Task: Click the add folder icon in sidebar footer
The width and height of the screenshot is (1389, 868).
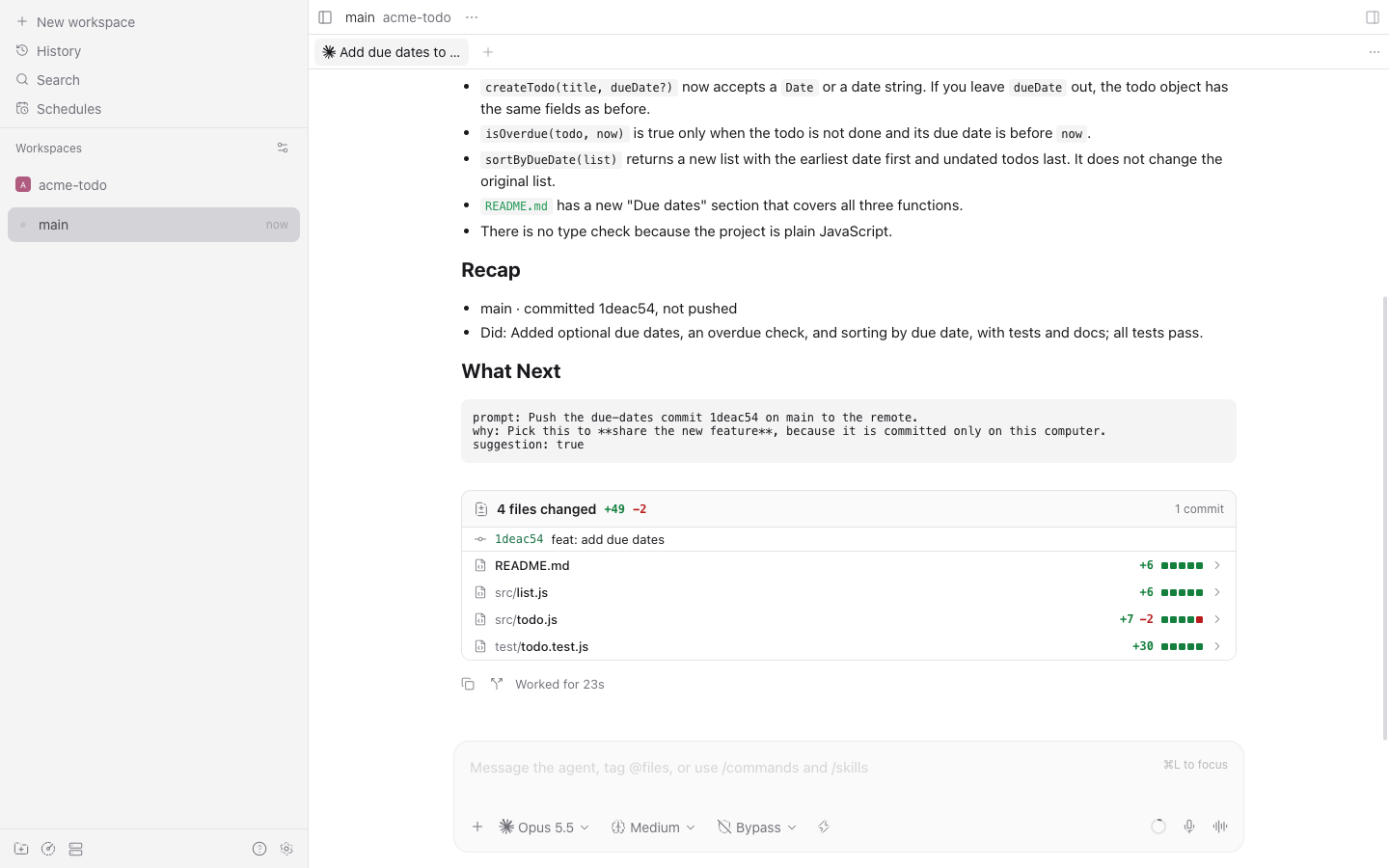Action: pyautogui.click(x=21, y=849)
